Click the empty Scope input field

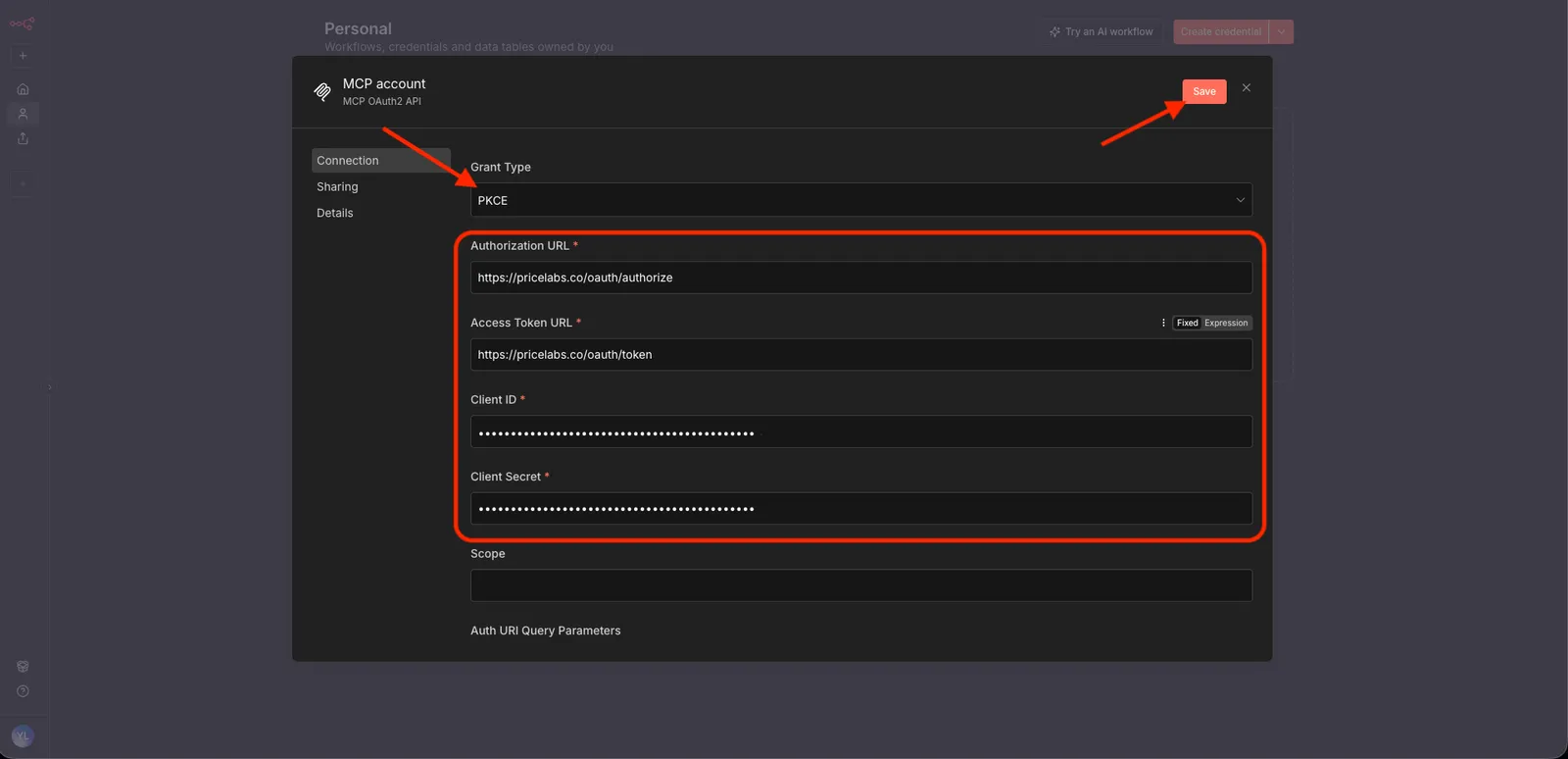coord(861,585)
